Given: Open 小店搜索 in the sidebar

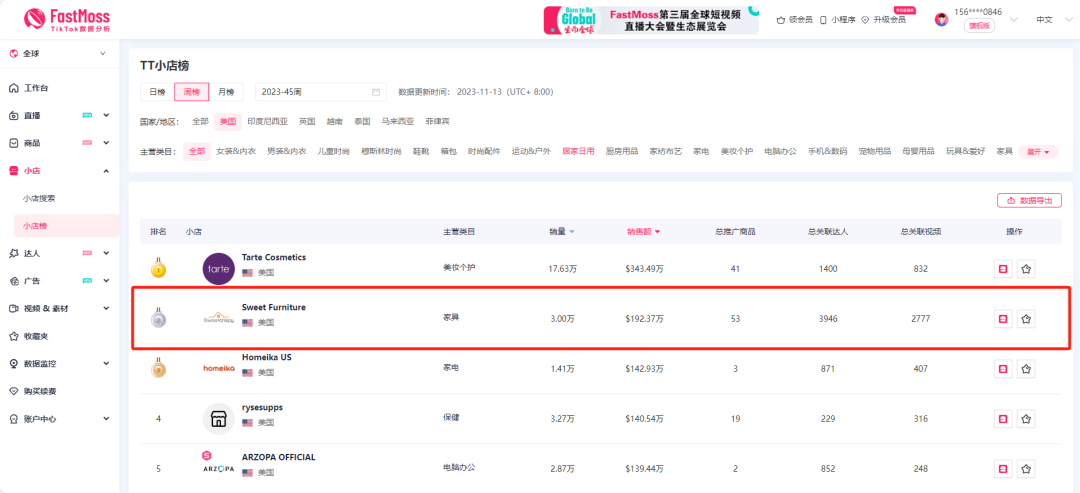Looking at the screenshot, I should coord(40,198).
